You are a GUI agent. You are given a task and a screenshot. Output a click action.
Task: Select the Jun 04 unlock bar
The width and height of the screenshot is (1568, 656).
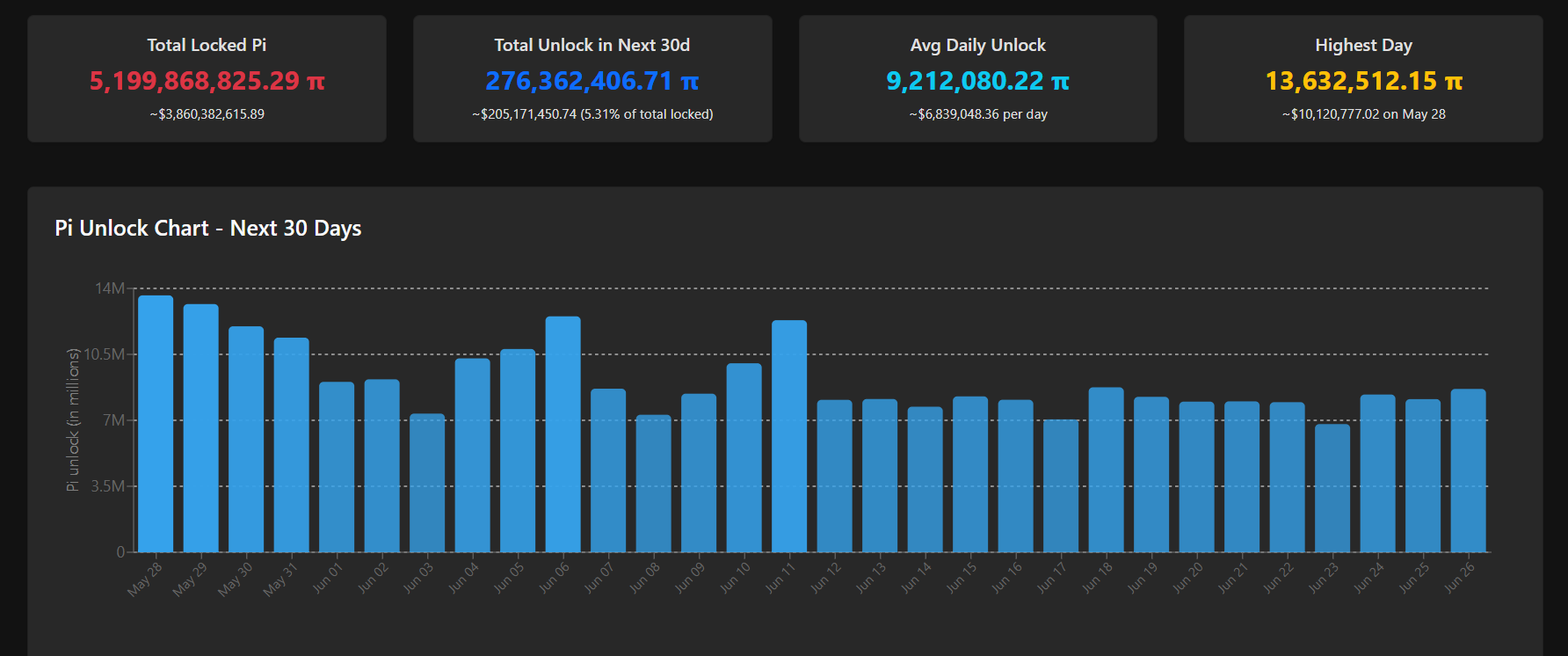pos(472,456)
